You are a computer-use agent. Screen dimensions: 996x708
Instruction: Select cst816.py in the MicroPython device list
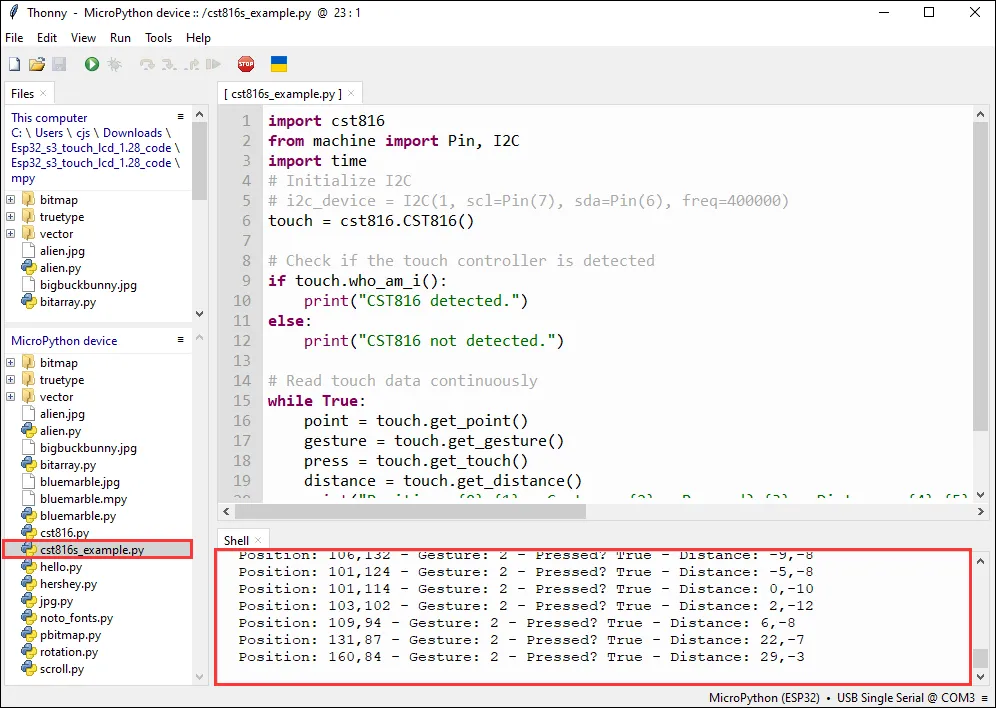64,533
